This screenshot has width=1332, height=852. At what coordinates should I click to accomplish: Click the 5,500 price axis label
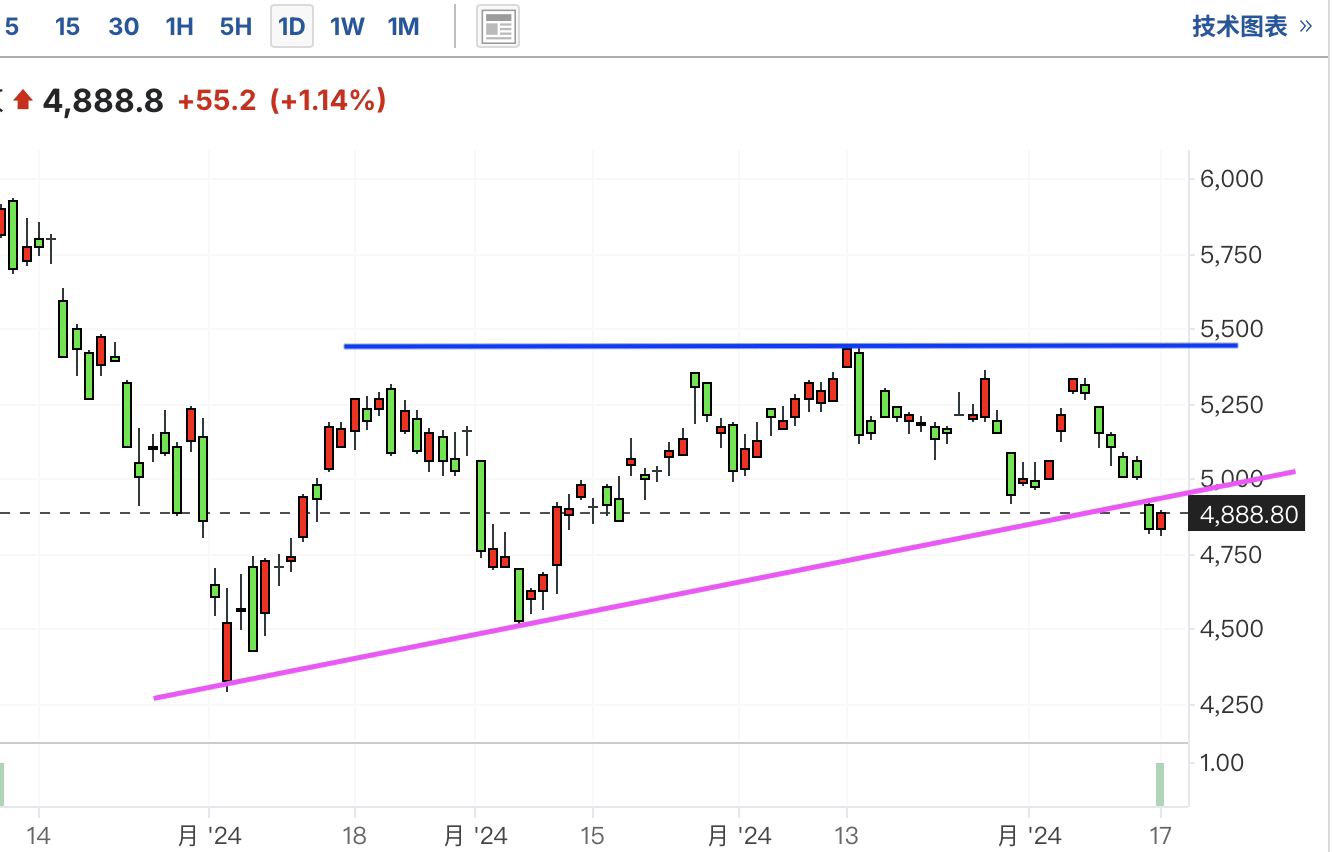(x=1231, y=329)
